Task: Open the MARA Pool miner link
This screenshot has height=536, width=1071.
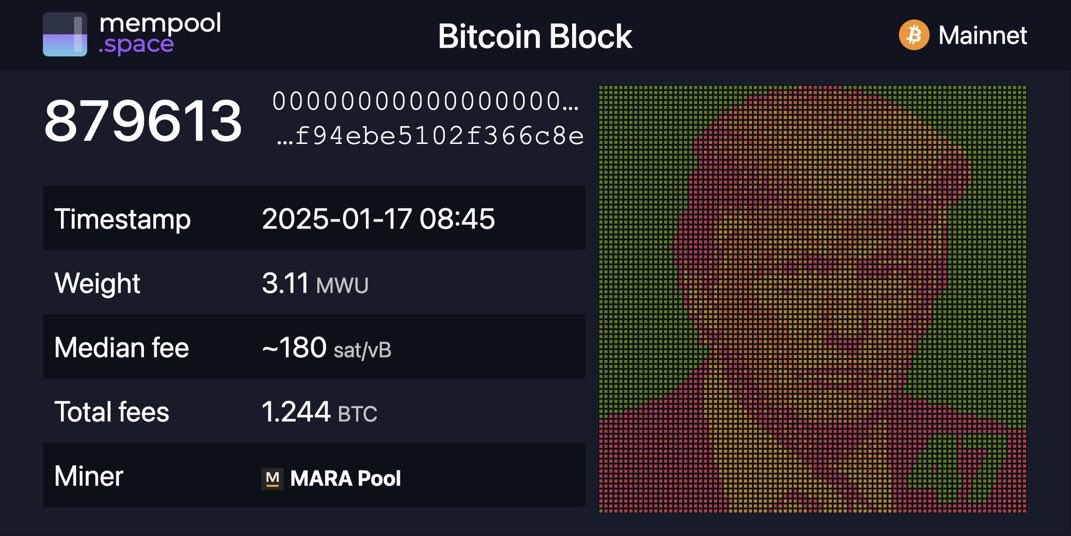Action: (x=345, y=479)
